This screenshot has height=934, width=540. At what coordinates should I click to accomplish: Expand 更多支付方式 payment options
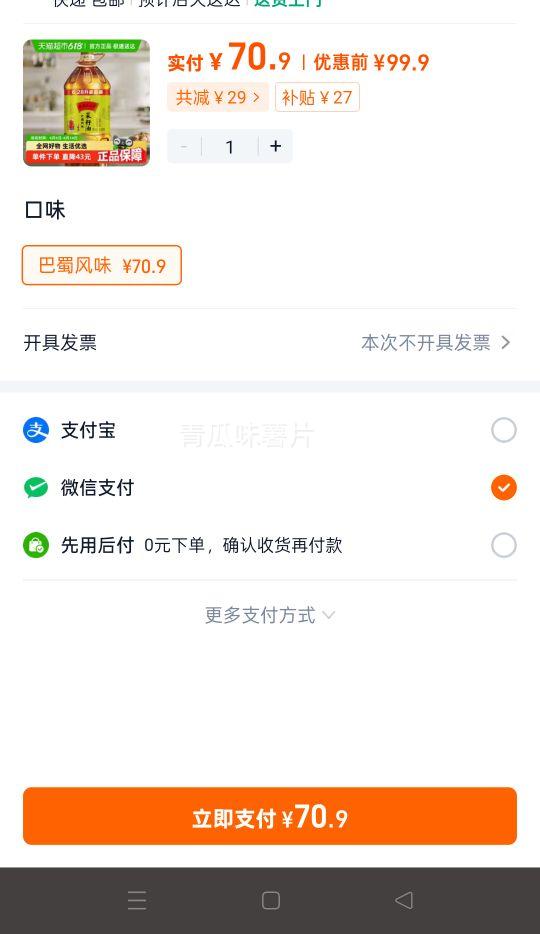(x=270, y=615)
